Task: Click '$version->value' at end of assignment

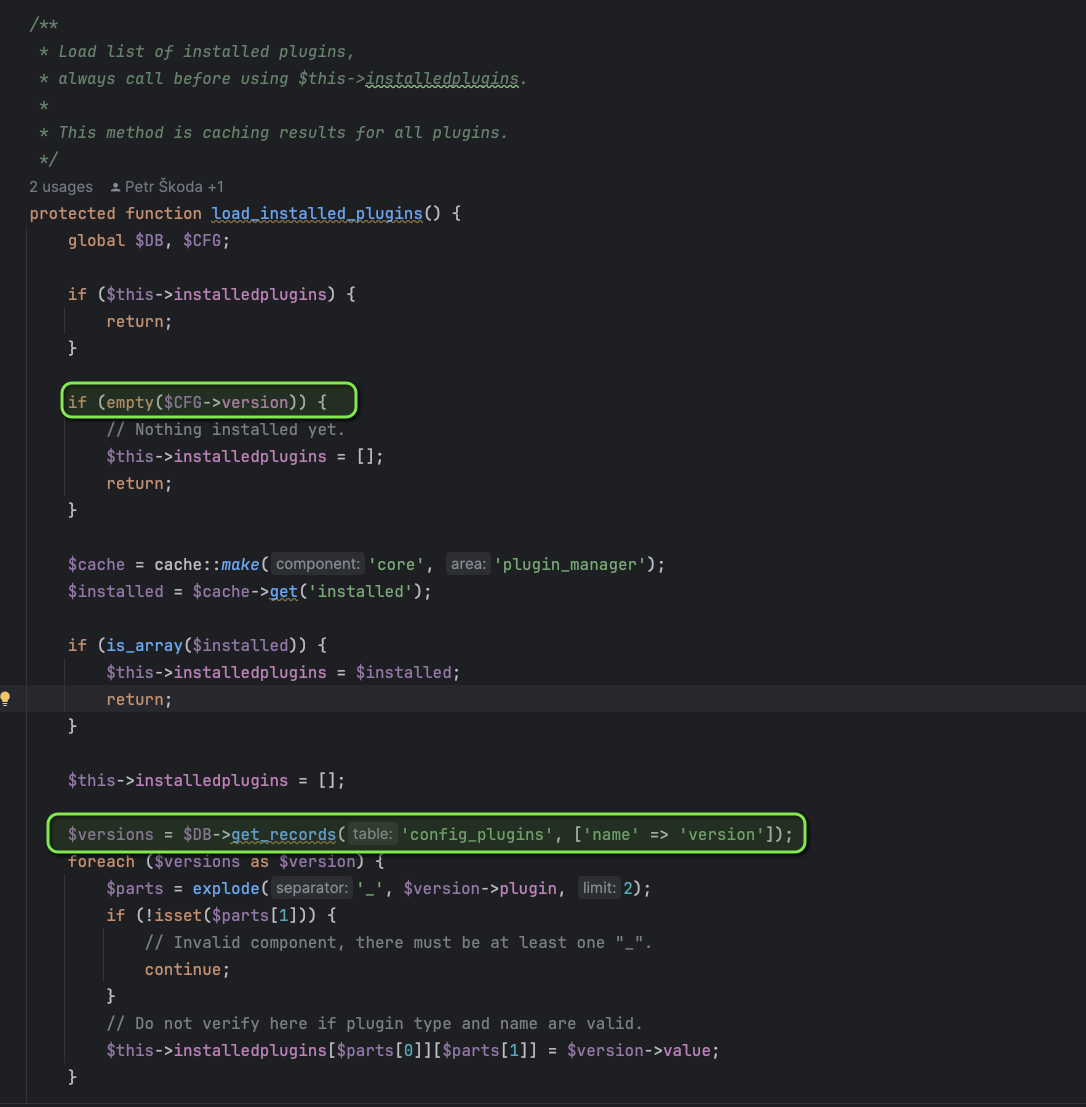Action: [638, 1051]
